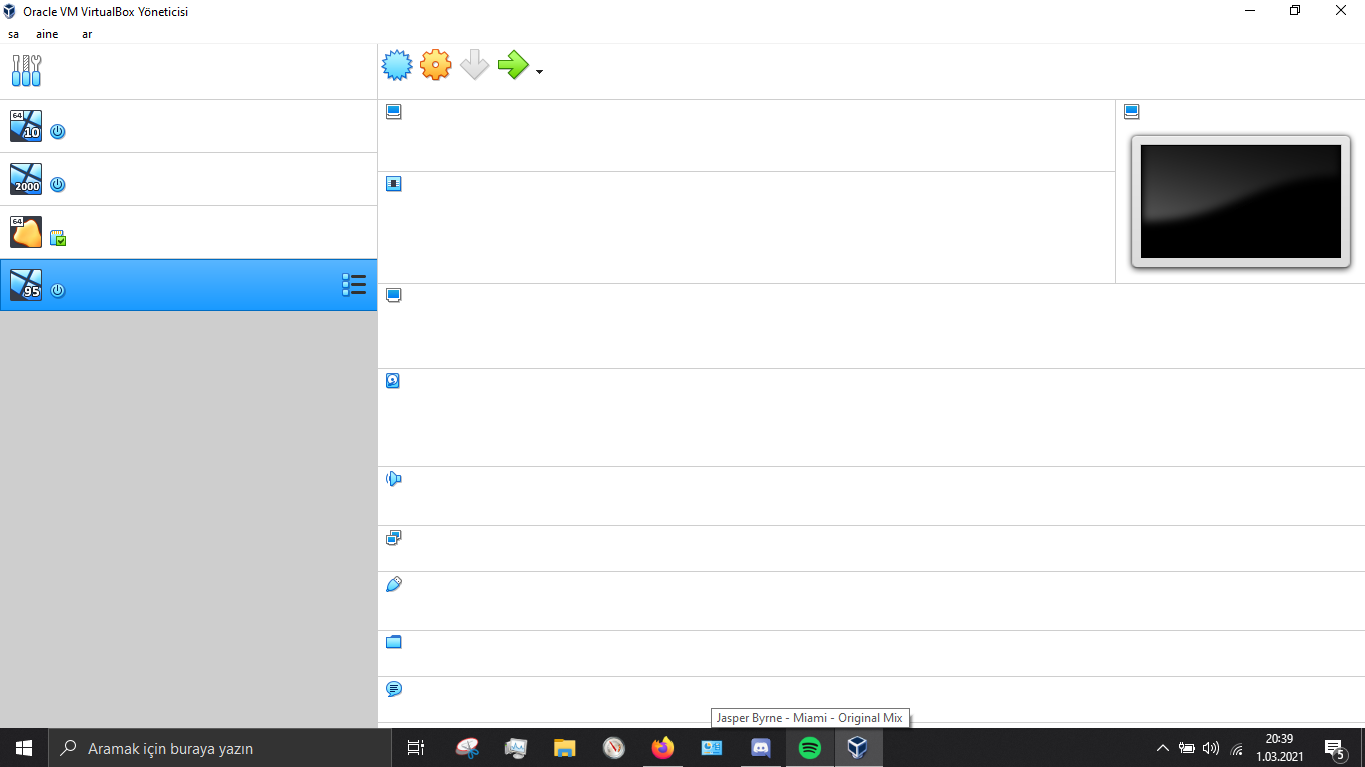Show hidden system tray icons
Screen dimensions: 1365x767
[1162, 748]
